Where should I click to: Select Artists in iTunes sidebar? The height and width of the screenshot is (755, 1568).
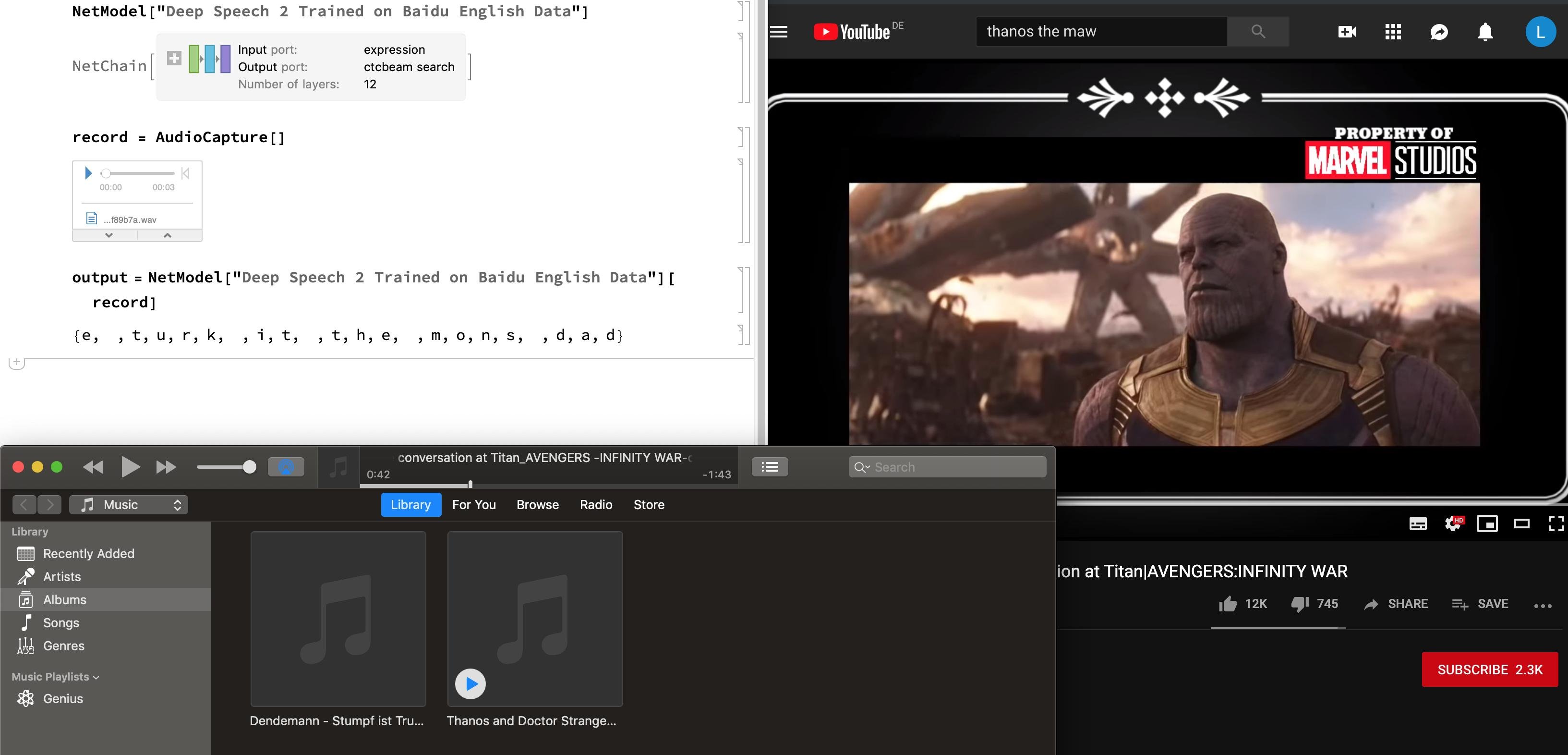(106, 577)
